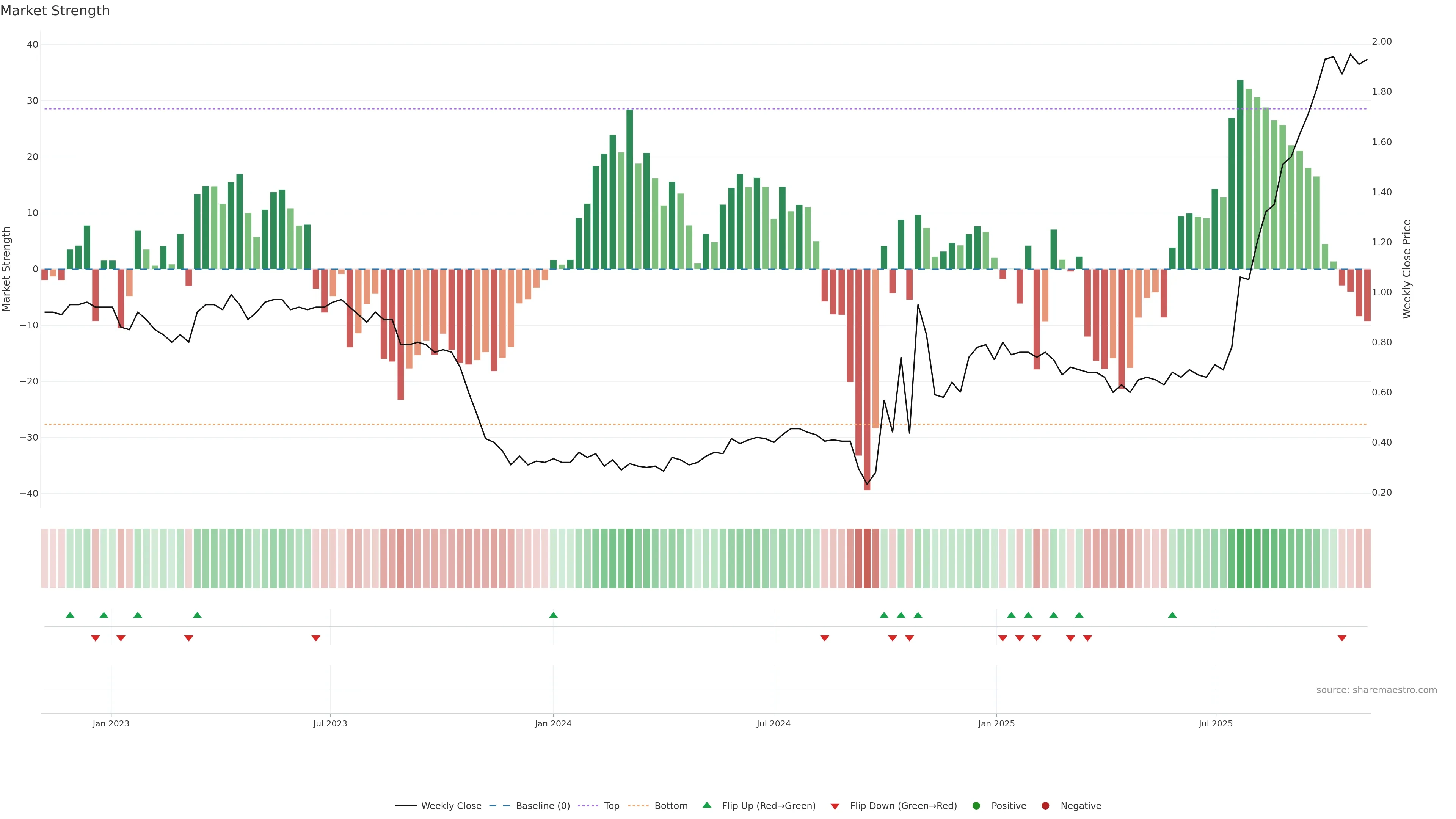
Task: Click the green Flip Up legend triangle
Action: [706, 805]
